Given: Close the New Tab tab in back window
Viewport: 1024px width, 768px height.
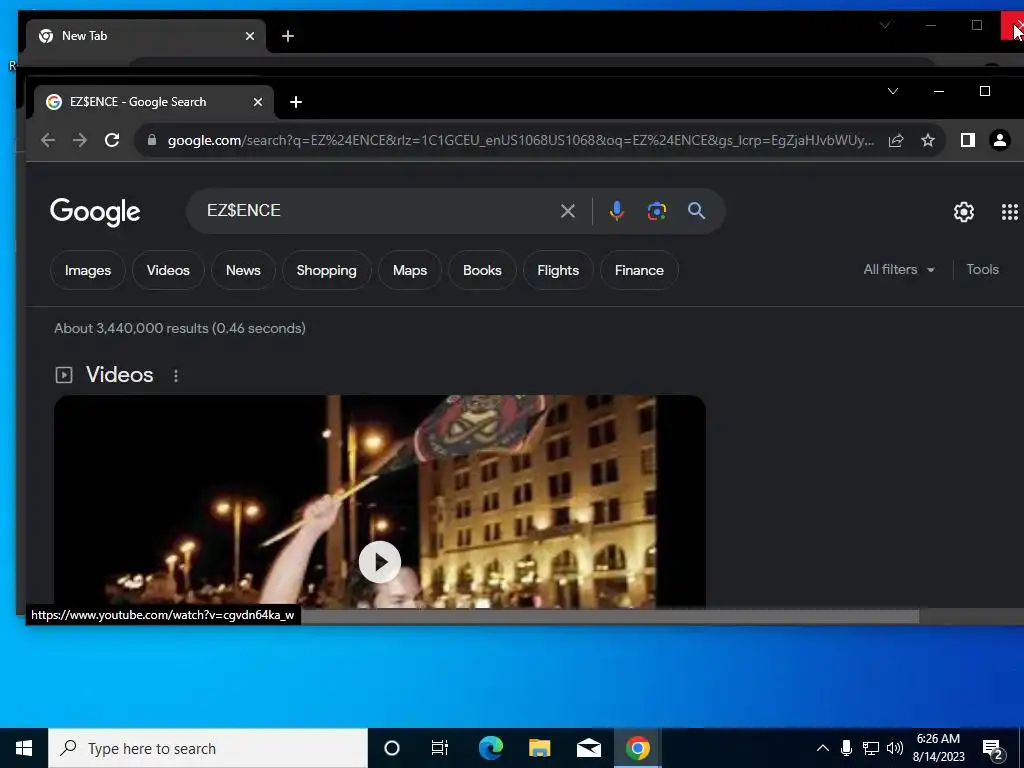Looking at the screenshot, I should click(249, 36).
